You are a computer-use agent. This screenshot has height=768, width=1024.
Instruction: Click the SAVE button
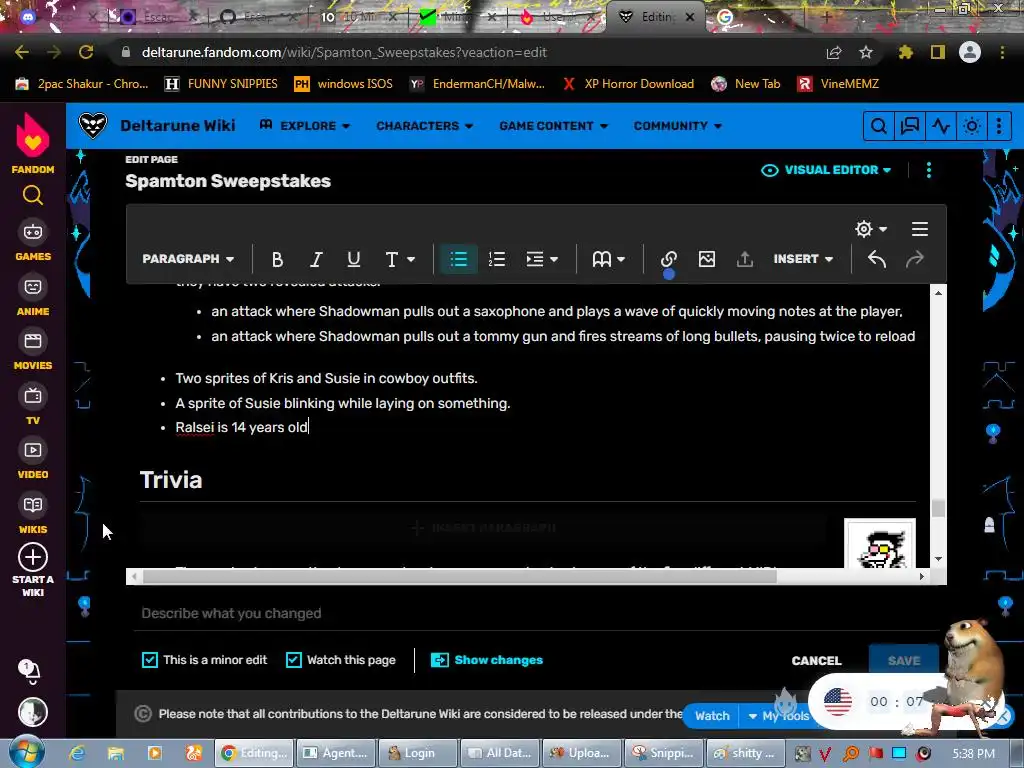pyautogui.click(x=904, y=661)
